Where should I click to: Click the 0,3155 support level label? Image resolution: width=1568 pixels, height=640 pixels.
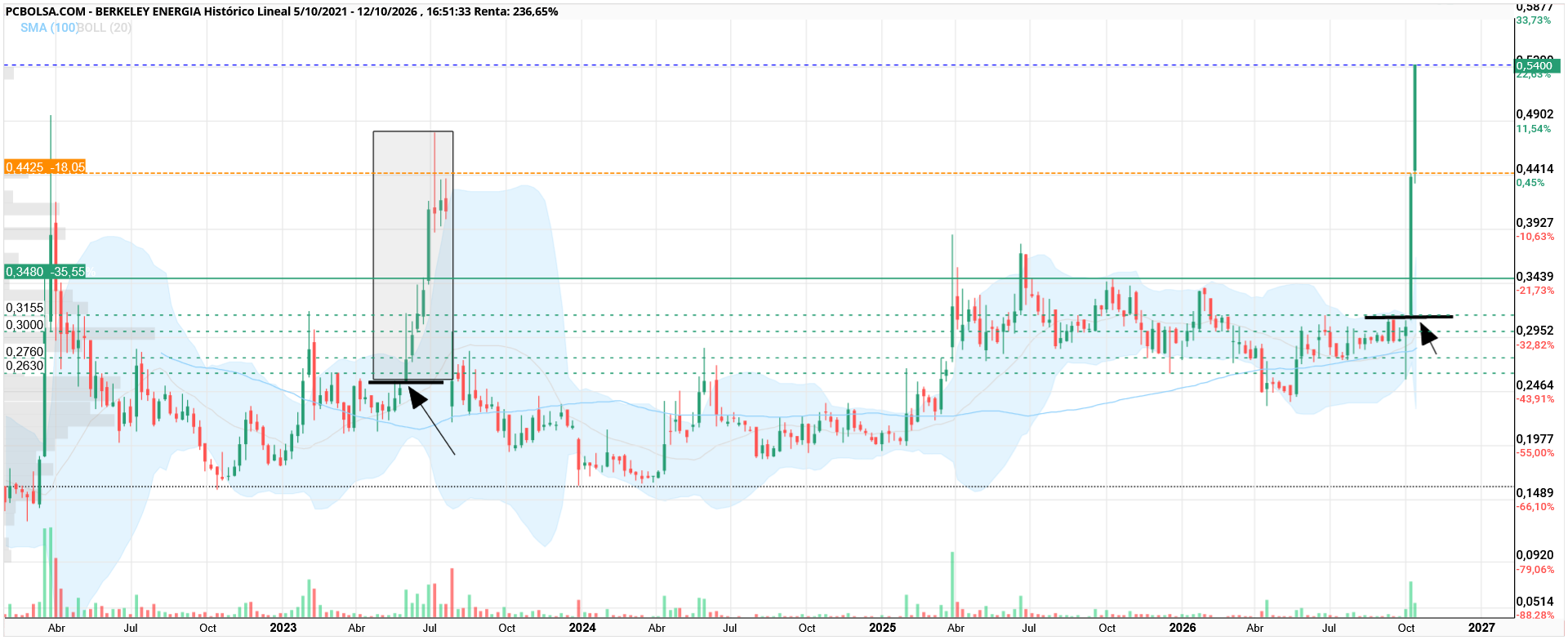pos(24,309)
